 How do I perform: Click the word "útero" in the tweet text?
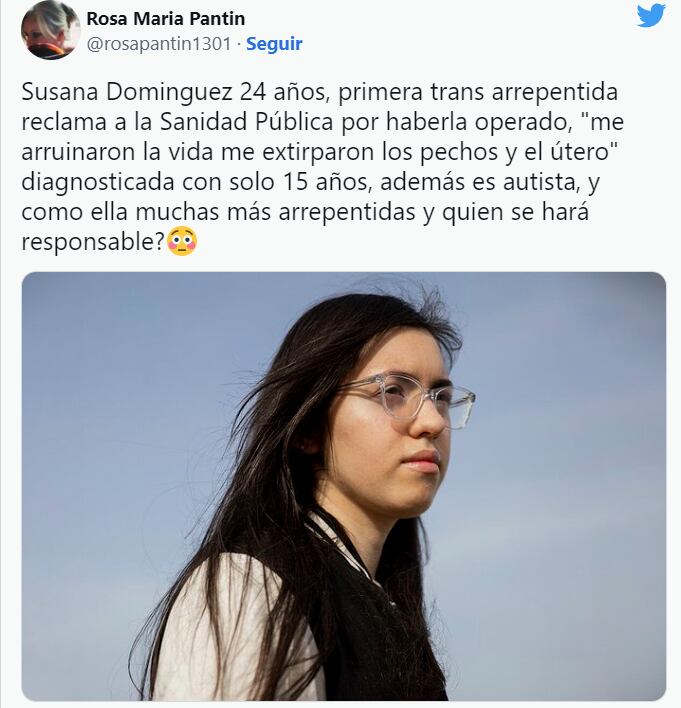pos(582,152)
